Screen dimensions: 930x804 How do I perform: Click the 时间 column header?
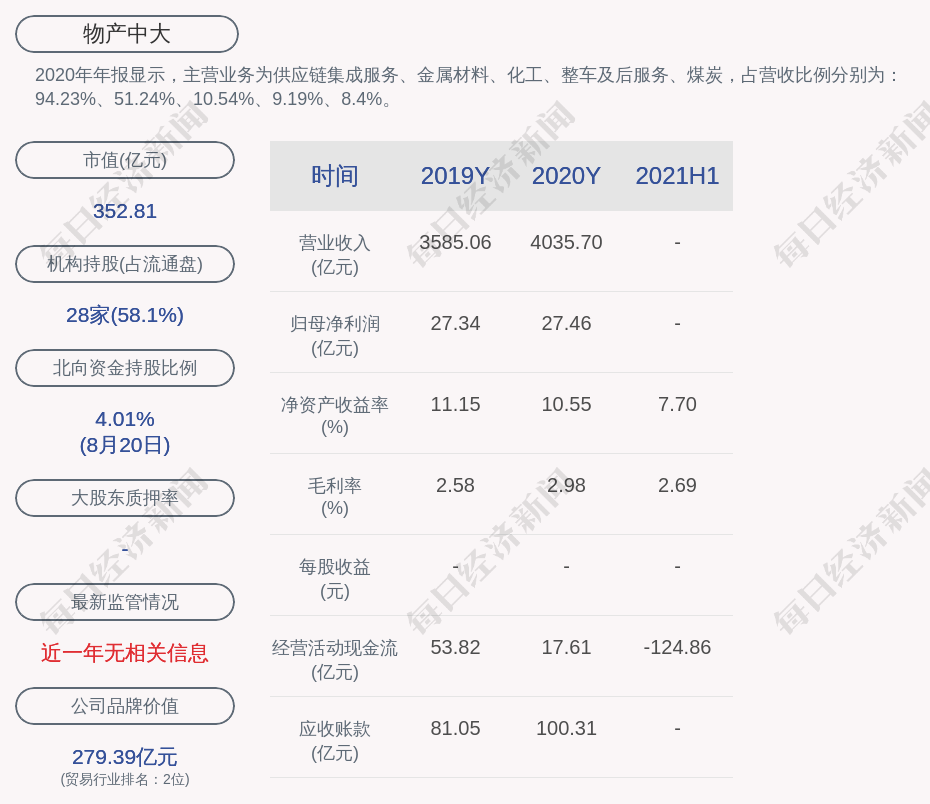click(x=335, y=176)
